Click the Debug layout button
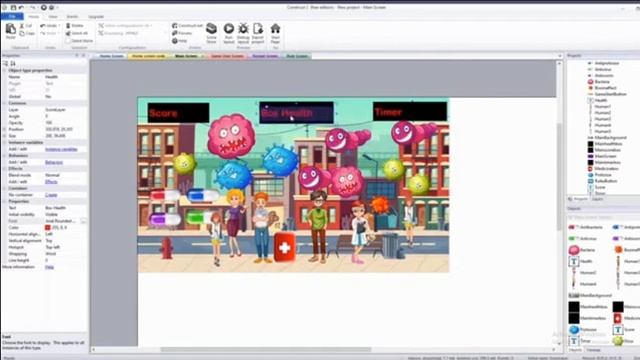Viewport: 640px width, 360px height. click(243, 33)
